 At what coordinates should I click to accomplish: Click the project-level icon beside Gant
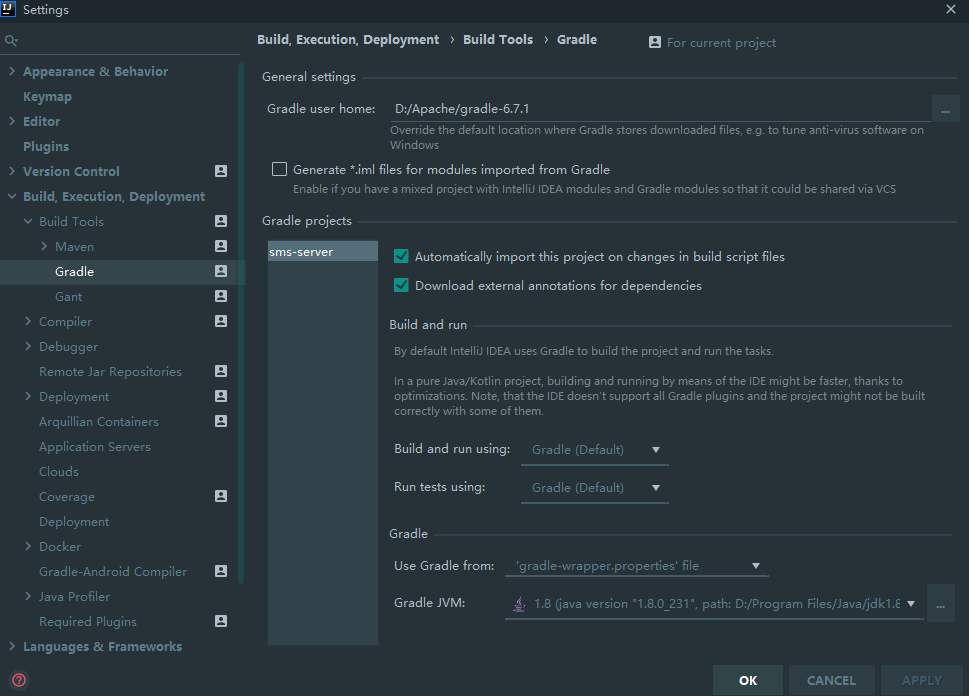point(221,296)
